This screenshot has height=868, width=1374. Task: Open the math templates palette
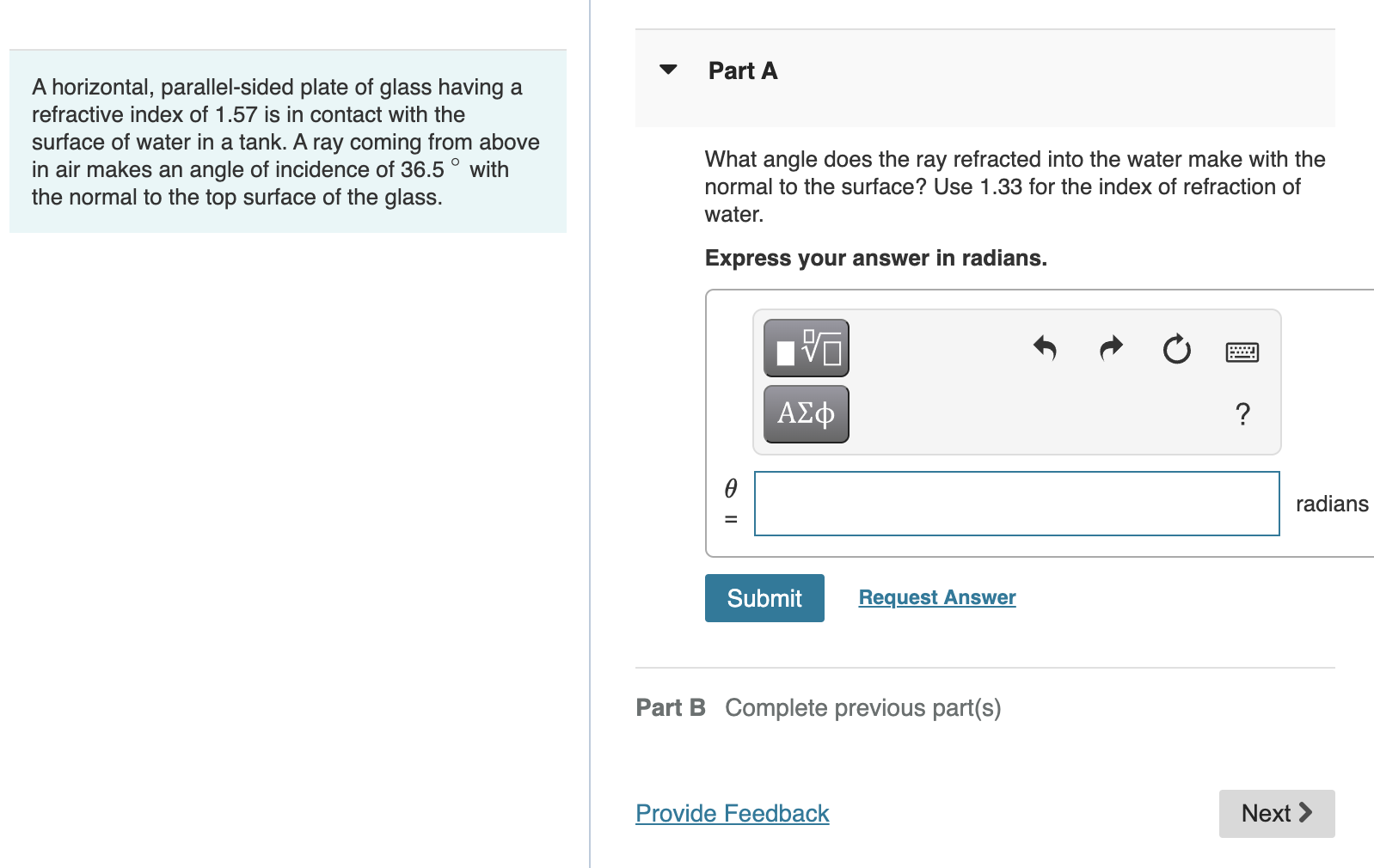click(805, 348)
